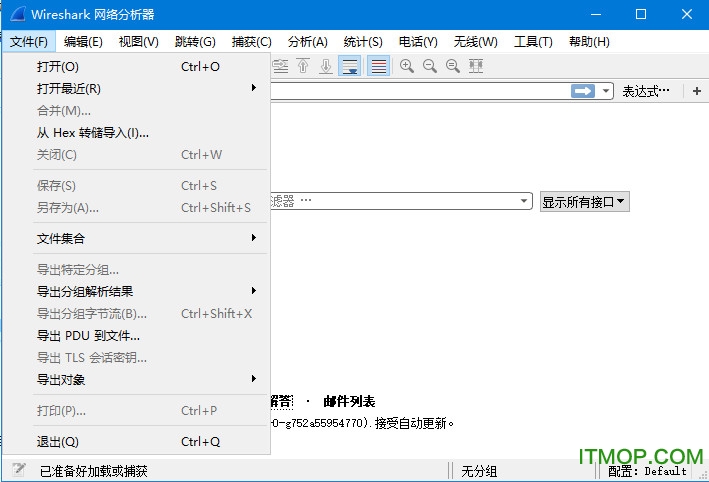Viewport: 709px width, 482px height.
Task: Reset zoom to normal size icon
Action: coord(453,66)
